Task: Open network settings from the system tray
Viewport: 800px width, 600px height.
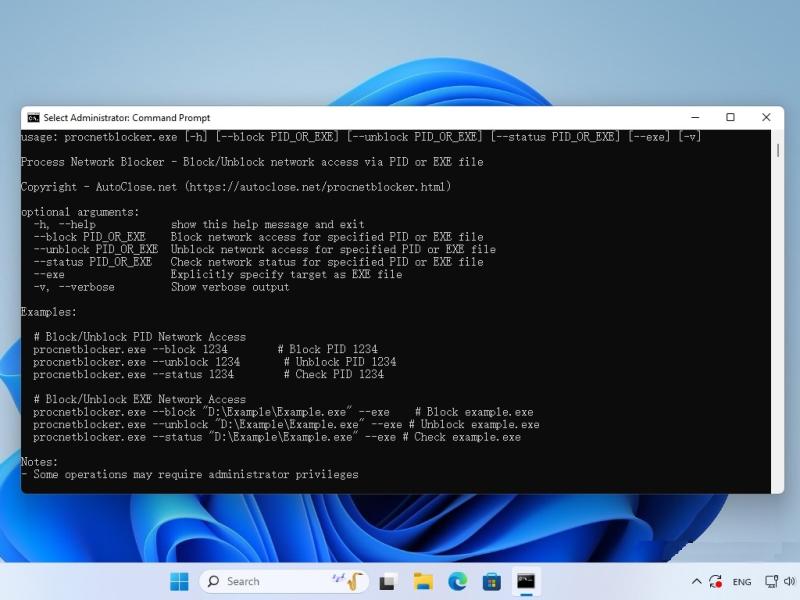Action: point(771,581)
